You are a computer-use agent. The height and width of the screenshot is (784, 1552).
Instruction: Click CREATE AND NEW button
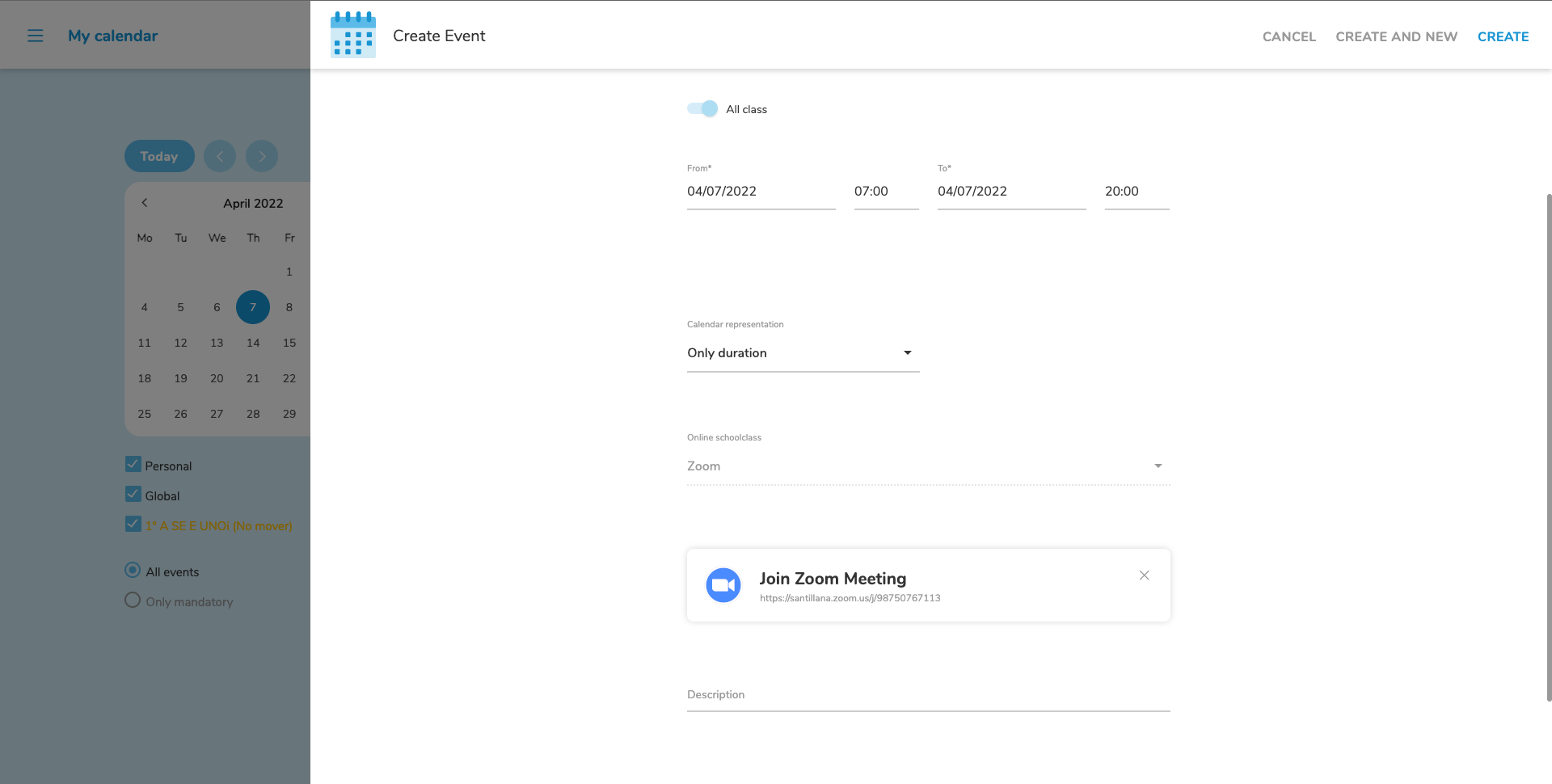coord(1396,36)
